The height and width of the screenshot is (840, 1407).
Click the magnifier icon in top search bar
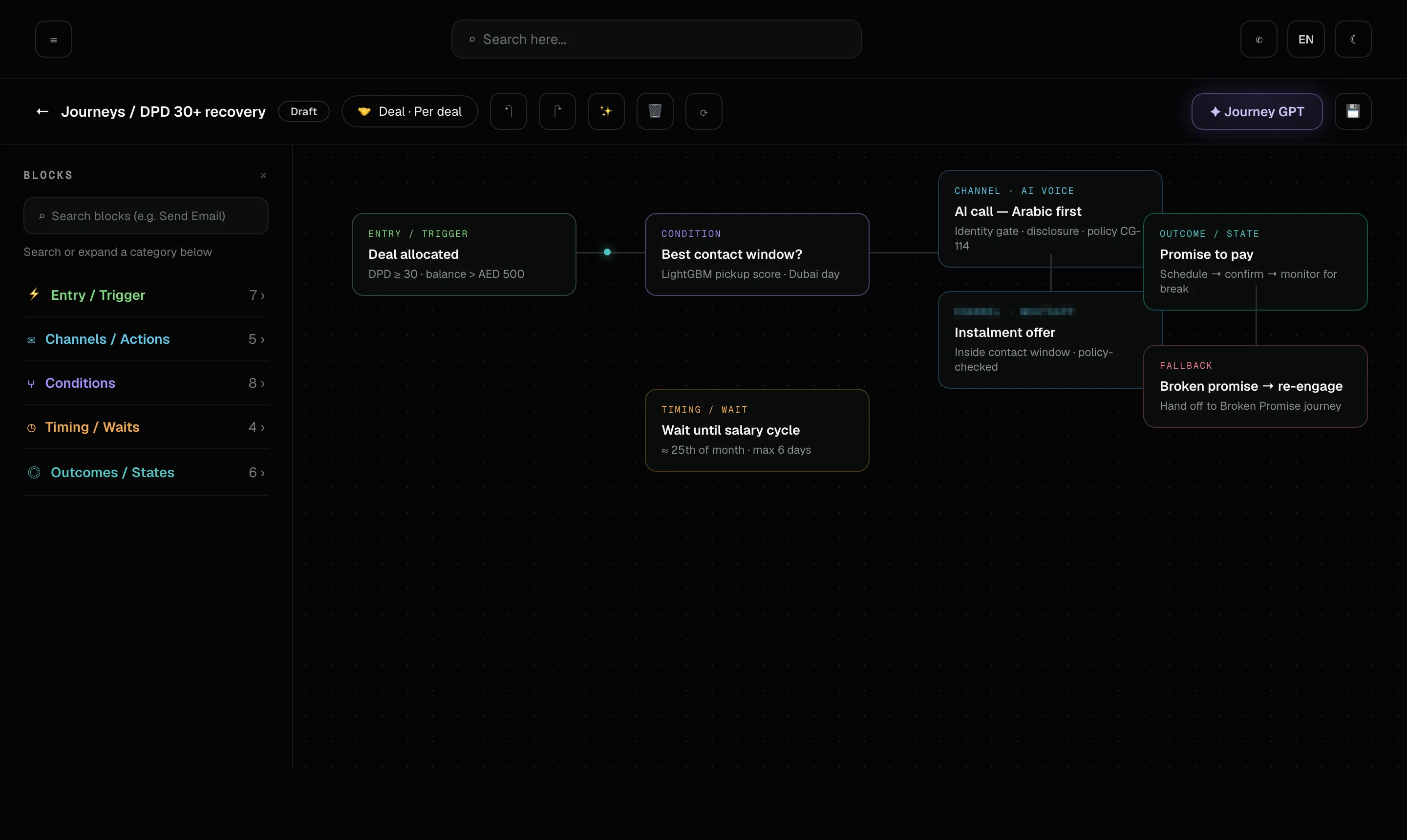click(x=471, y=40)
